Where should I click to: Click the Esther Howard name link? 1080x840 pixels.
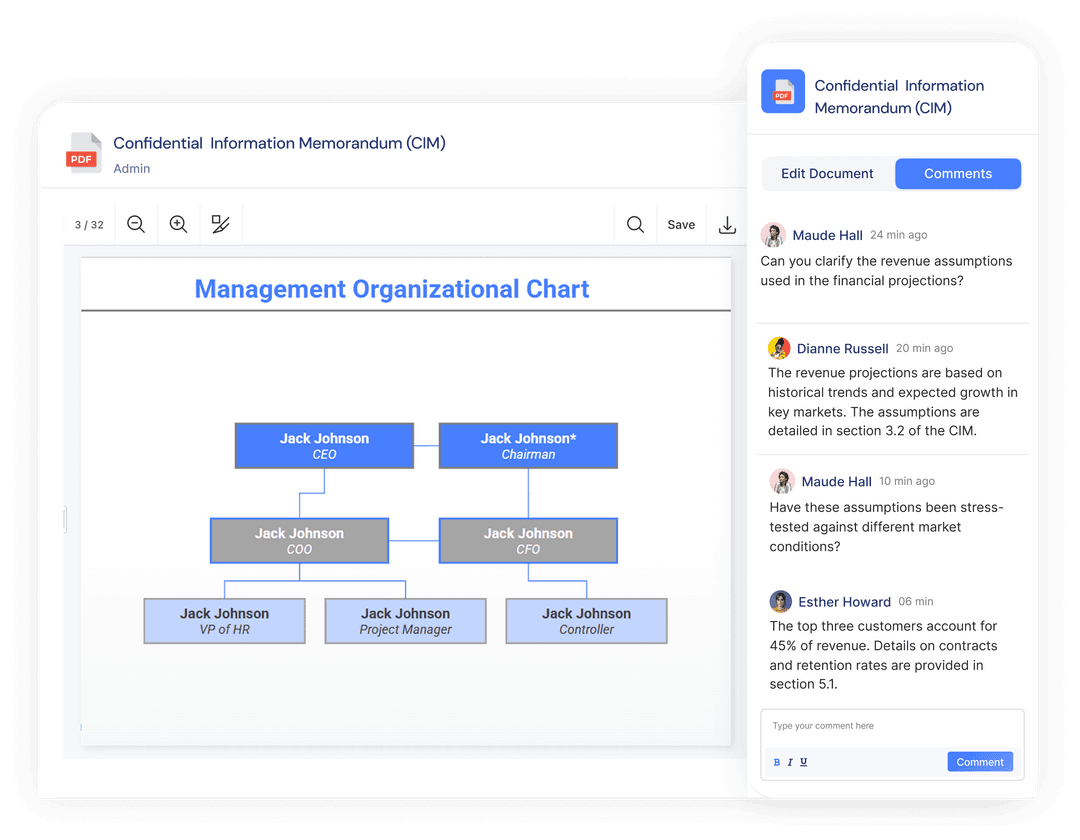(844, 602)
